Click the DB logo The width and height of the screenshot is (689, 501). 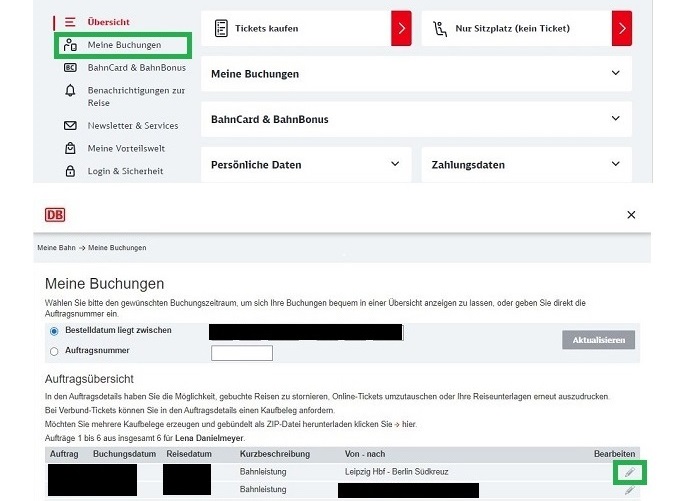[55, 215]
